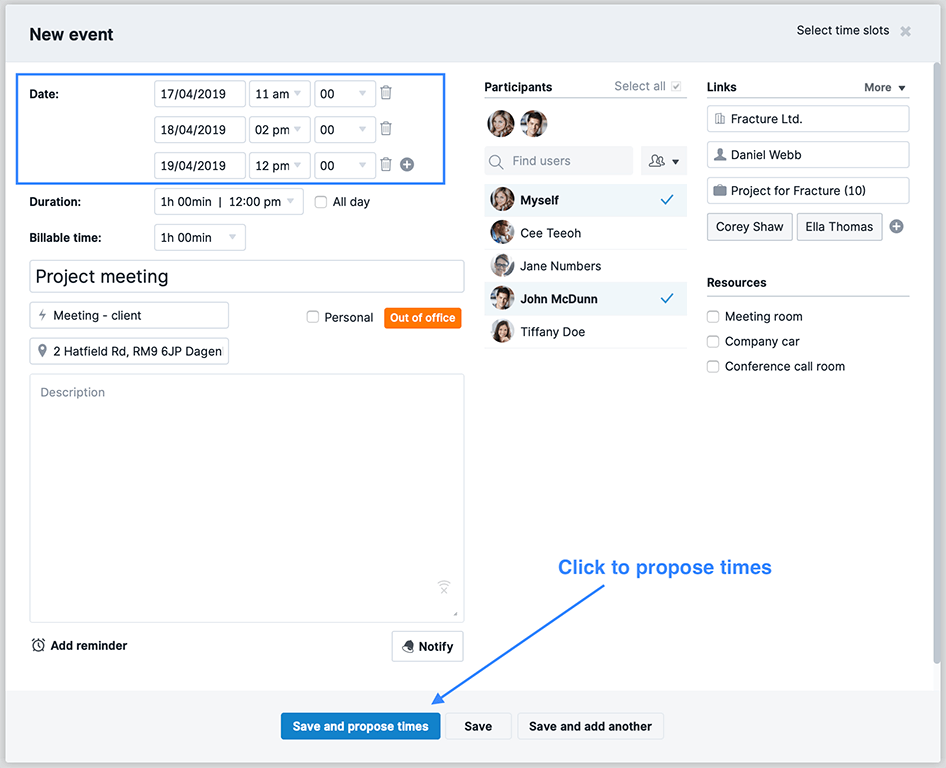Deselect John McDunn from participants

(x=585, y=299)
